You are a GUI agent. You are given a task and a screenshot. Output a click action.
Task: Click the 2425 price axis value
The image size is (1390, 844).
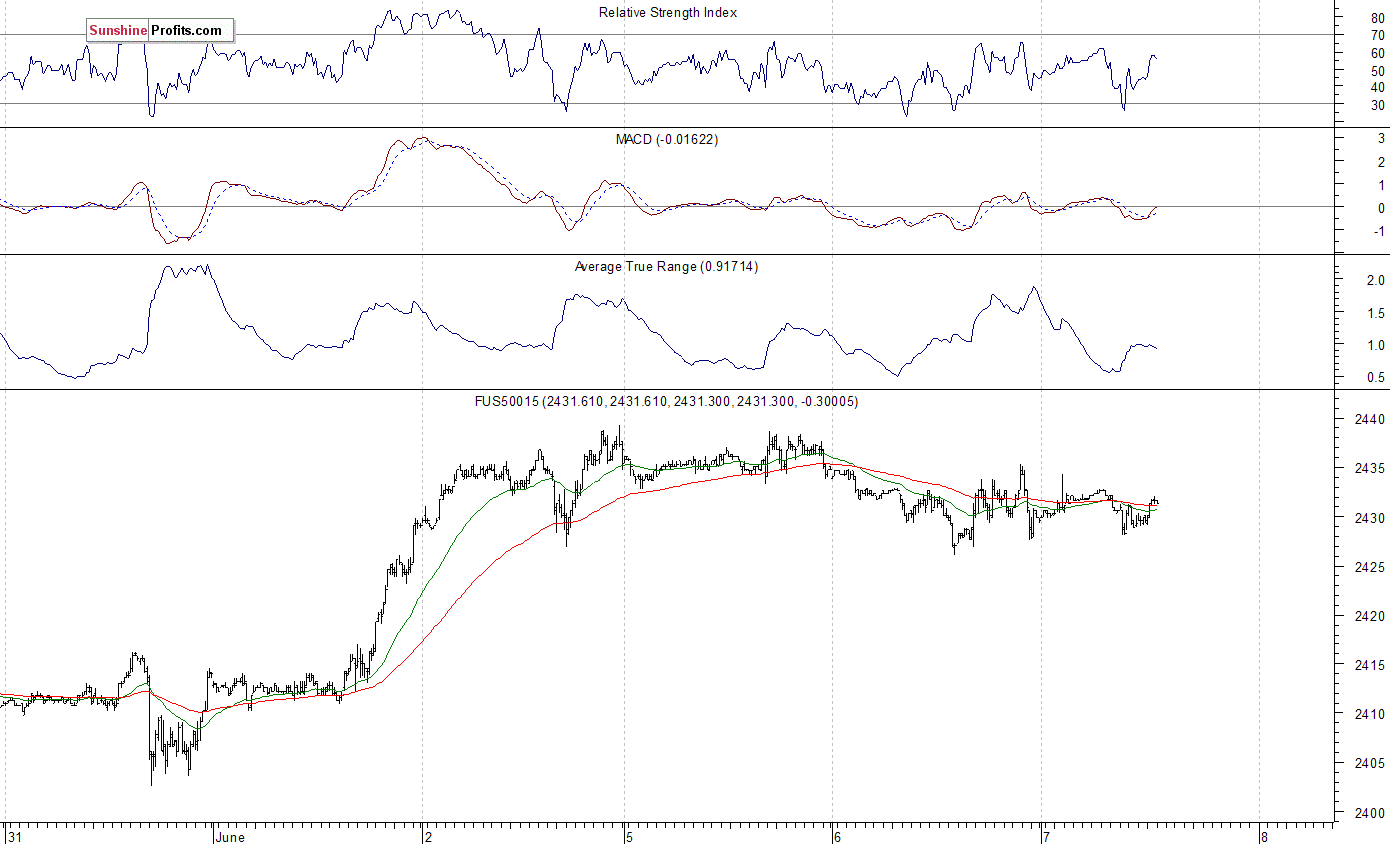pyautogui.click(x=1371, y=567)
